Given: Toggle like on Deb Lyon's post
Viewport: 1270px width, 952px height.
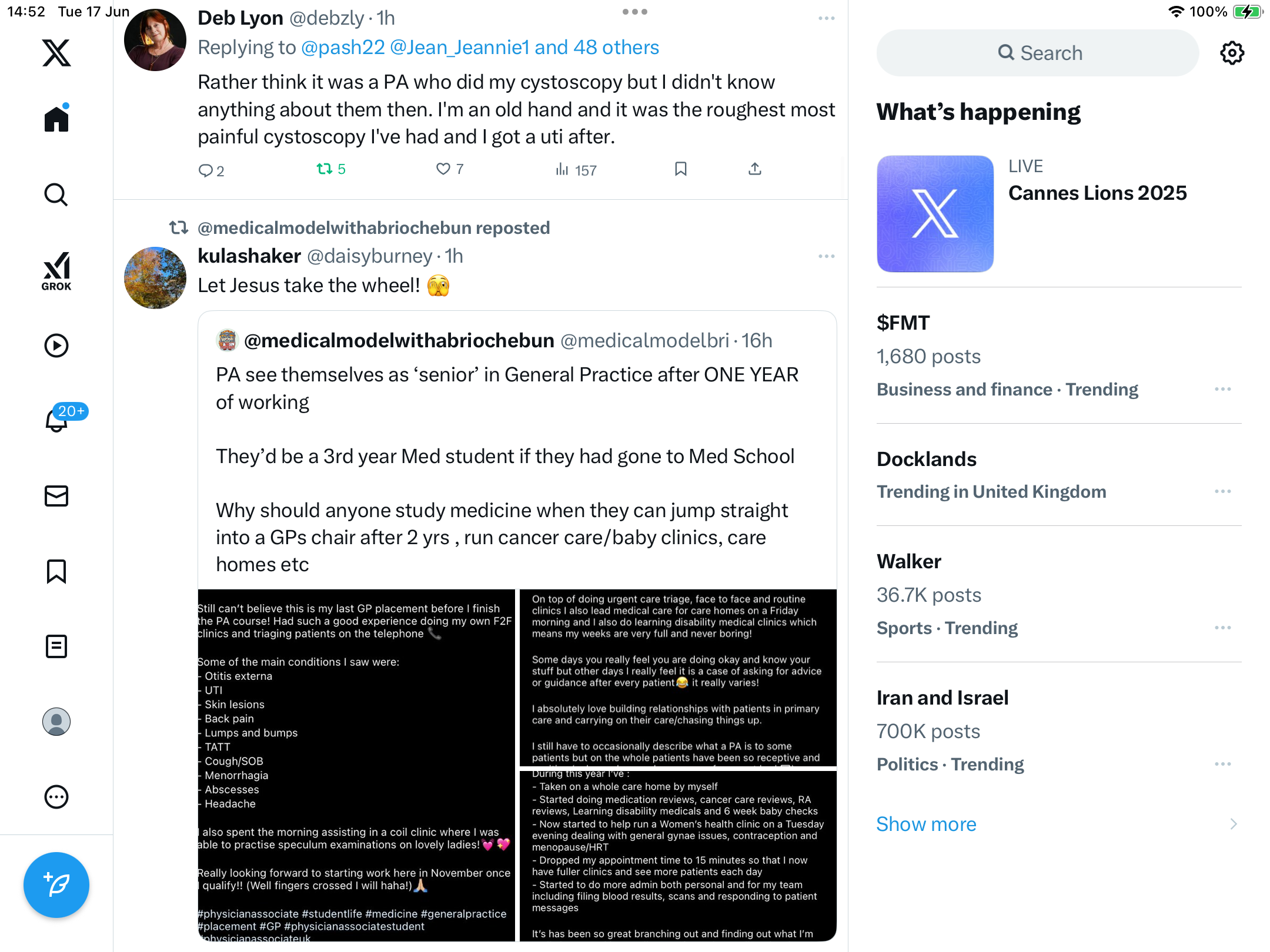Looking at the screenshot, I should click(x=450, y=169).
